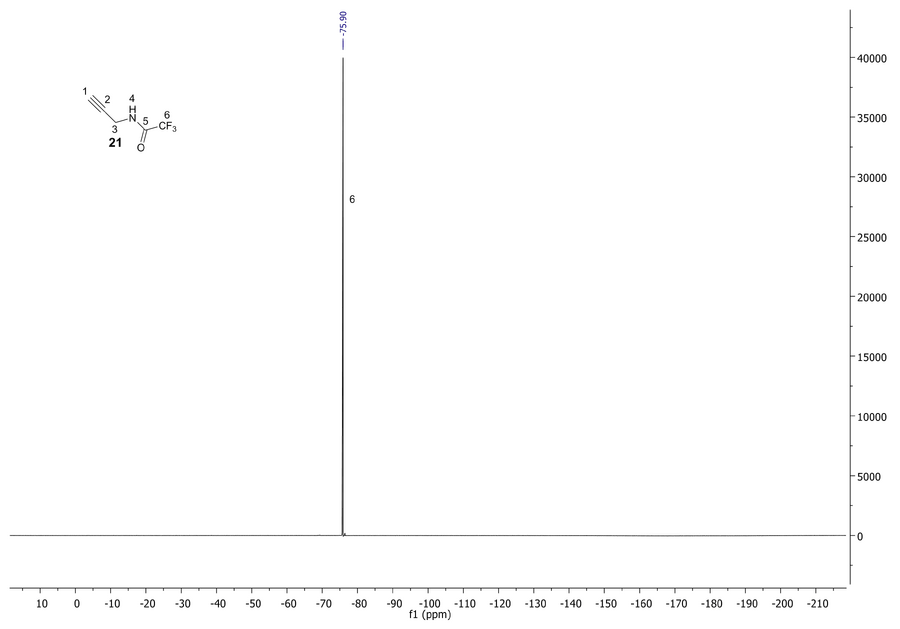The height and width of the screenshot is (629, 900).
Task: Click the tall spectrum peak line
Action: pyautogui.click(x=343, y=300)
